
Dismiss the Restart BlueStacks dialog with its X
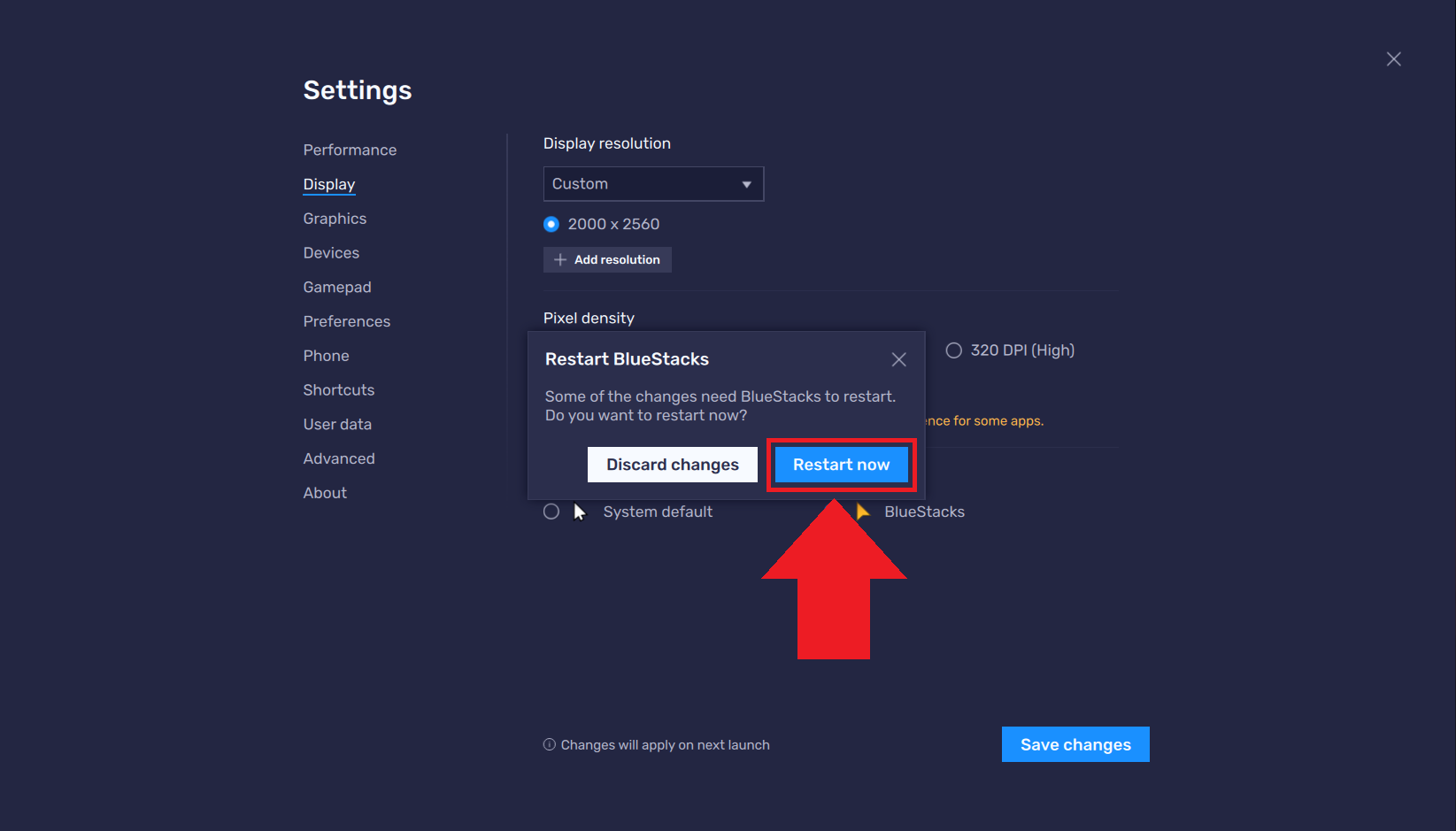898,359
